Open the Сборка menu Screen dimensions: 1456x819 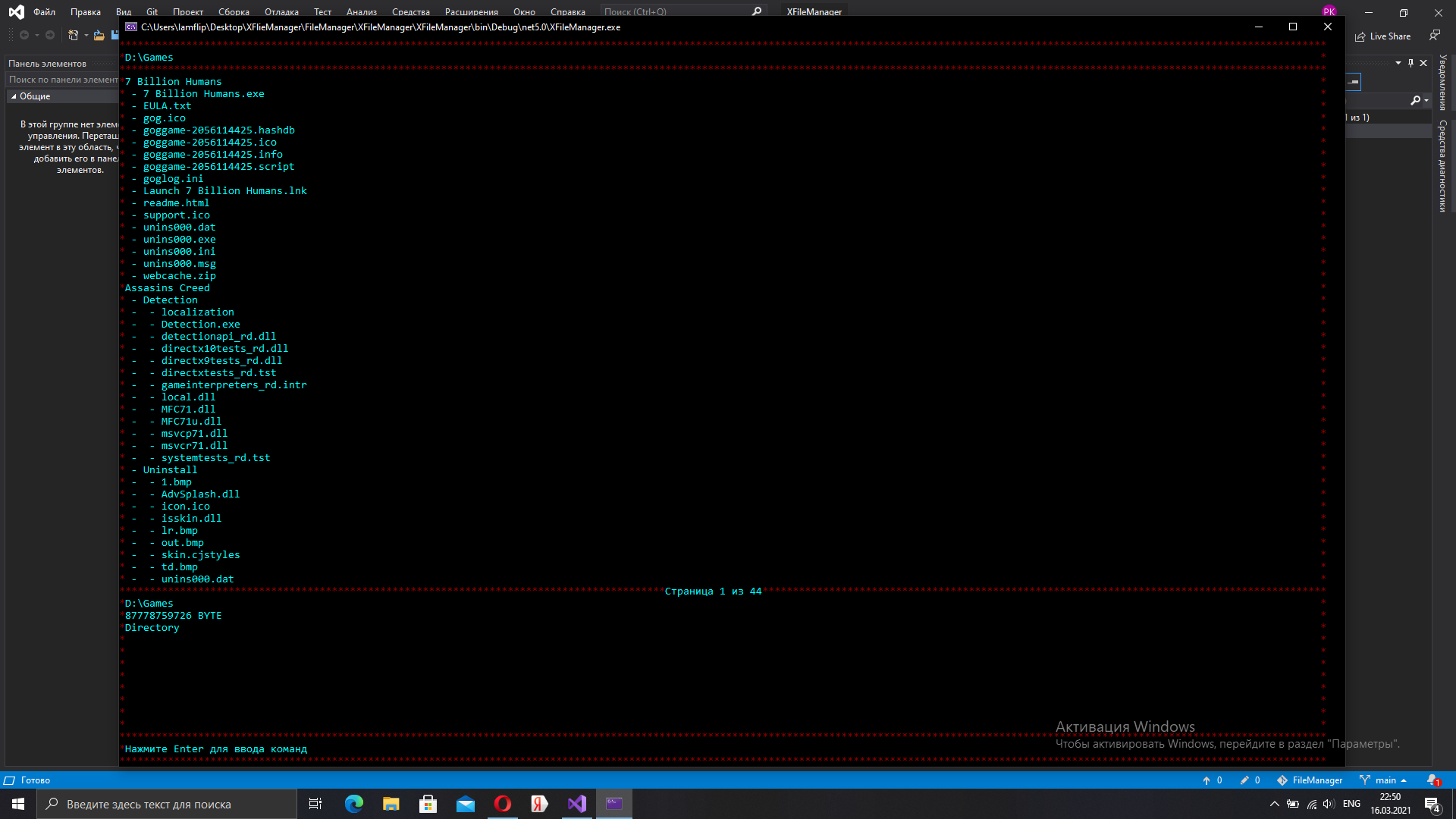[234, 11]
